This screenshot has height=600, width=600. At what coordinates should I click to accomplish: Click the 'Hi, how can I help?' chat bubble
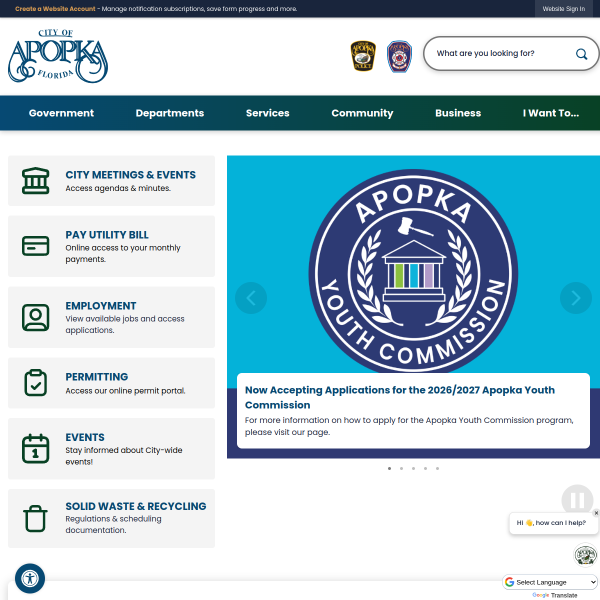(553, 523)
